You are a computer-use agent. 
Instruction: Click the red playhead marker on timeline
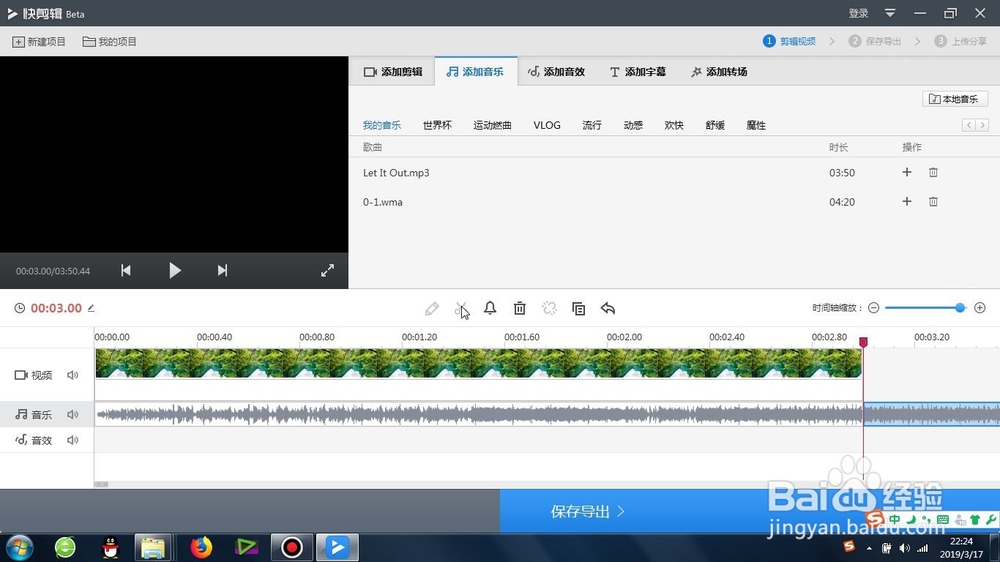pyautogui.click(x=863, y=343)
